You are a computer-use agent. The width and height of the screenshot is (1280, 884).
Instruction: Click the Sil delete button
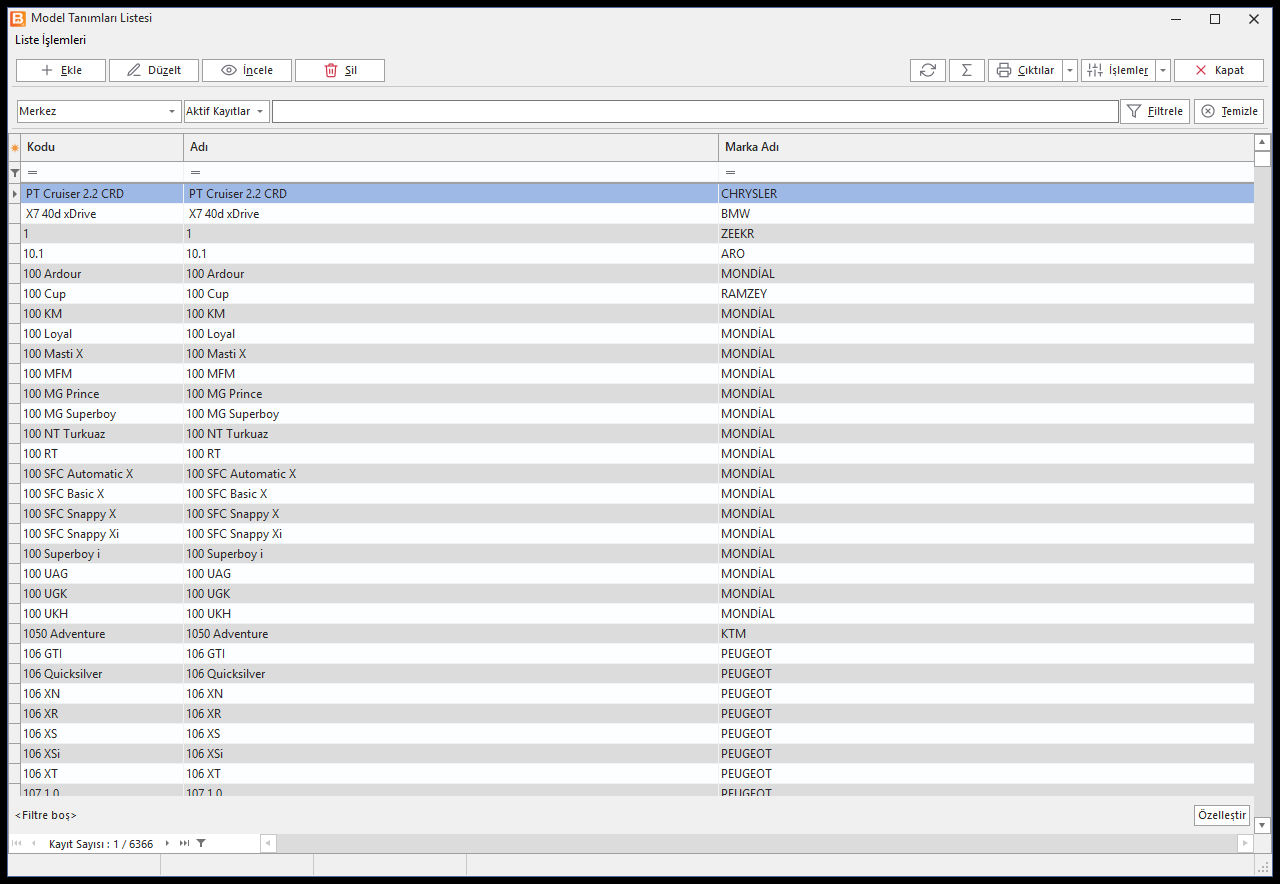click(340, 70)
